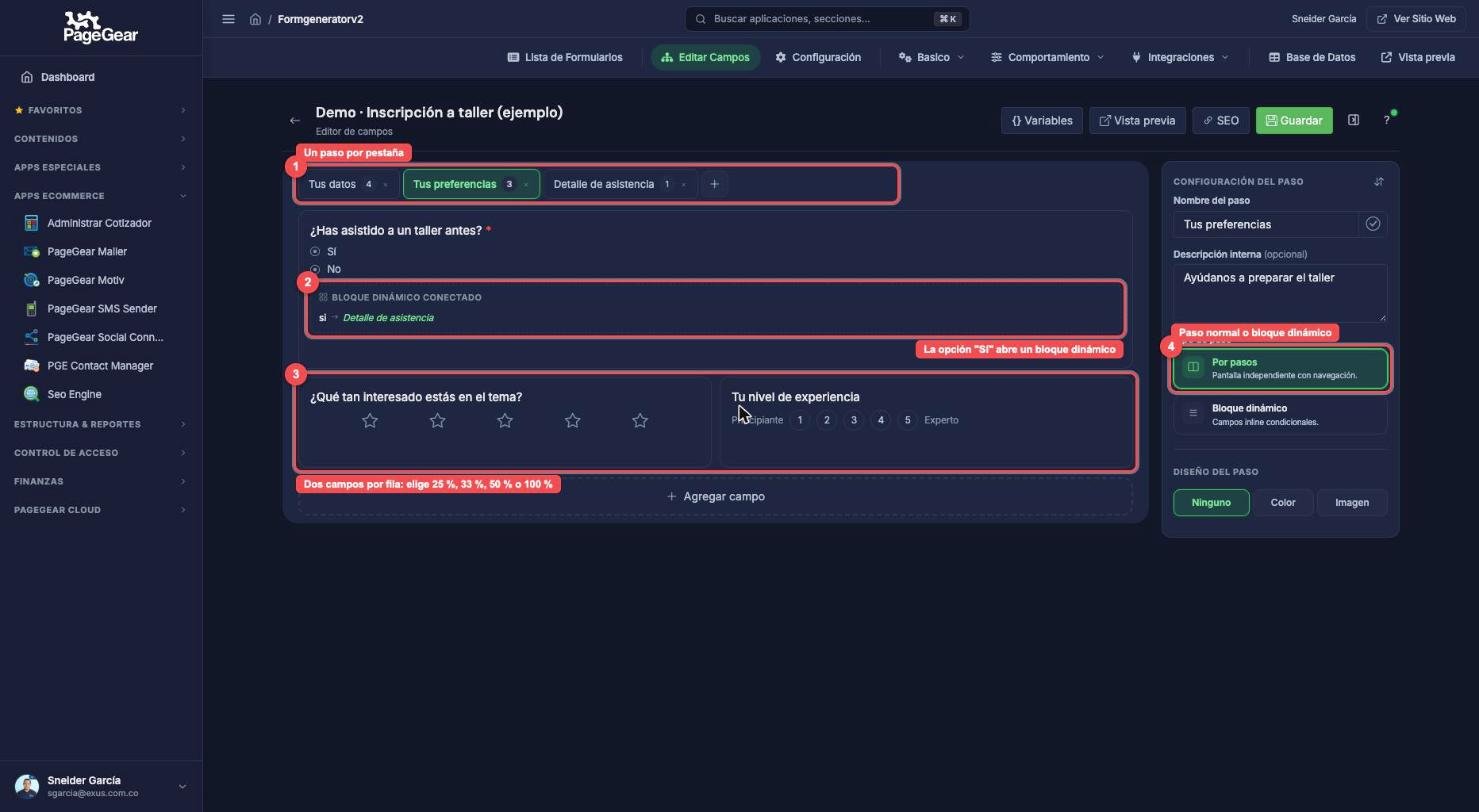The image size is (1479, 812).
Task: Click the SEO button
Action: 1220,120
